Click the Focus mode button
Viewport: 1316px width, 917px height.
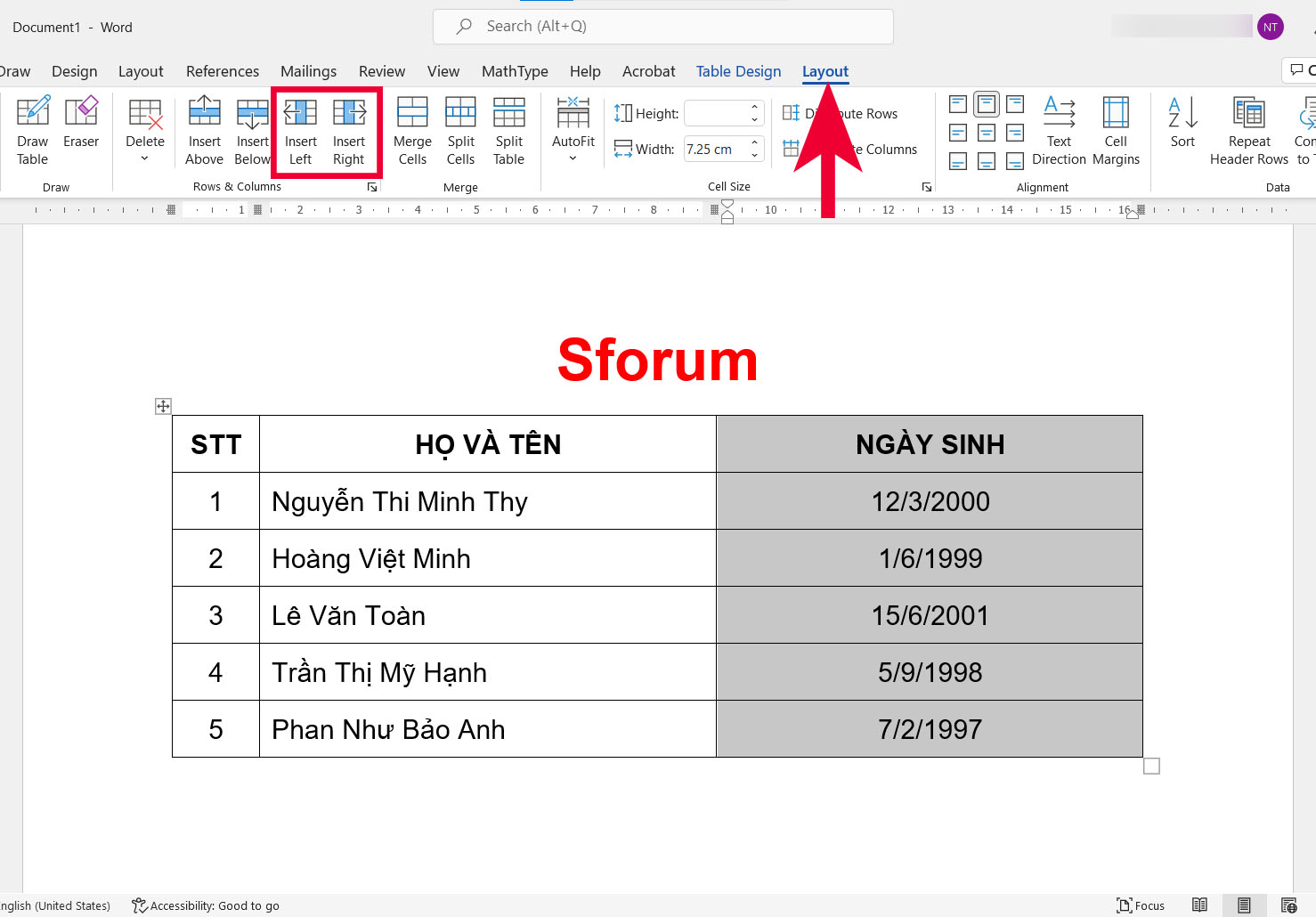click(1141, 905)
